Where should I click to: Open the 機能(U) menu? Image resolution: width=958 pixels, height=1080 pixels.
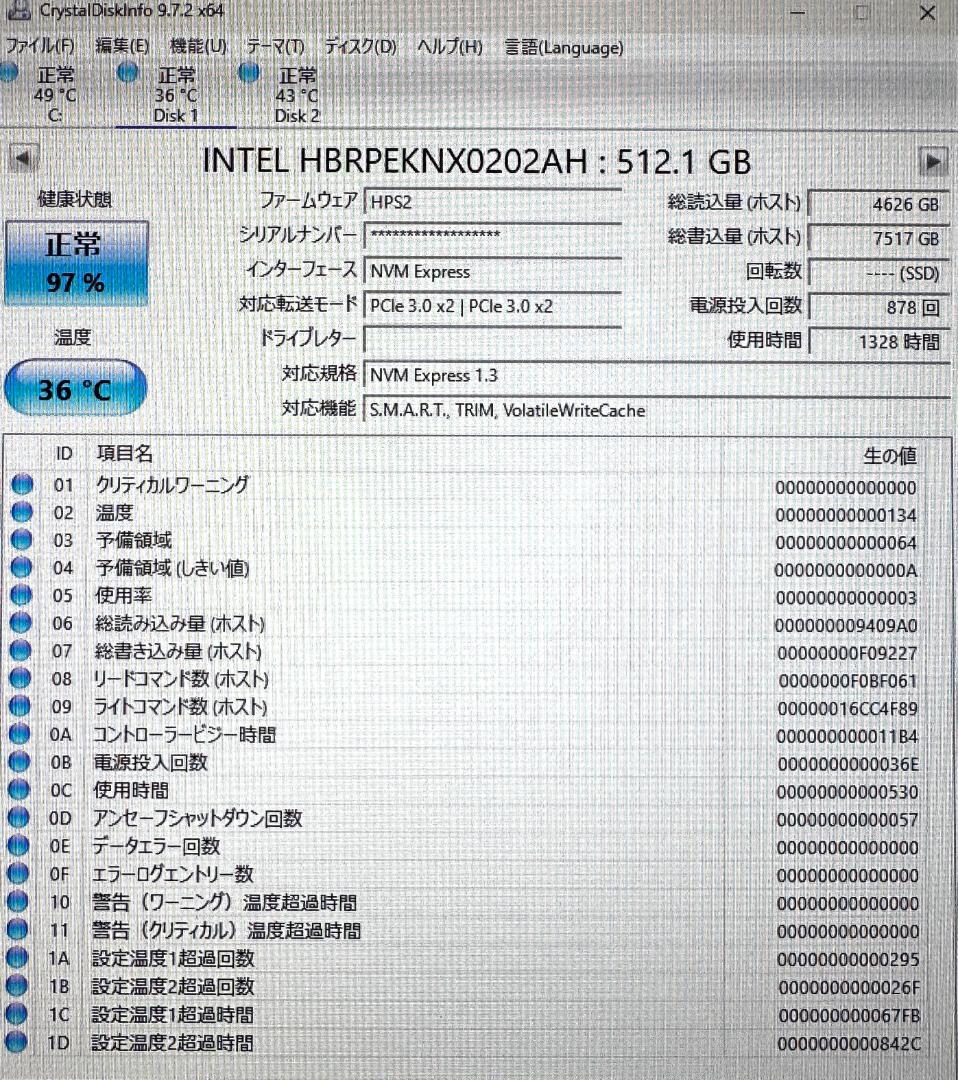pyautogui.click(x=198, y=47)
